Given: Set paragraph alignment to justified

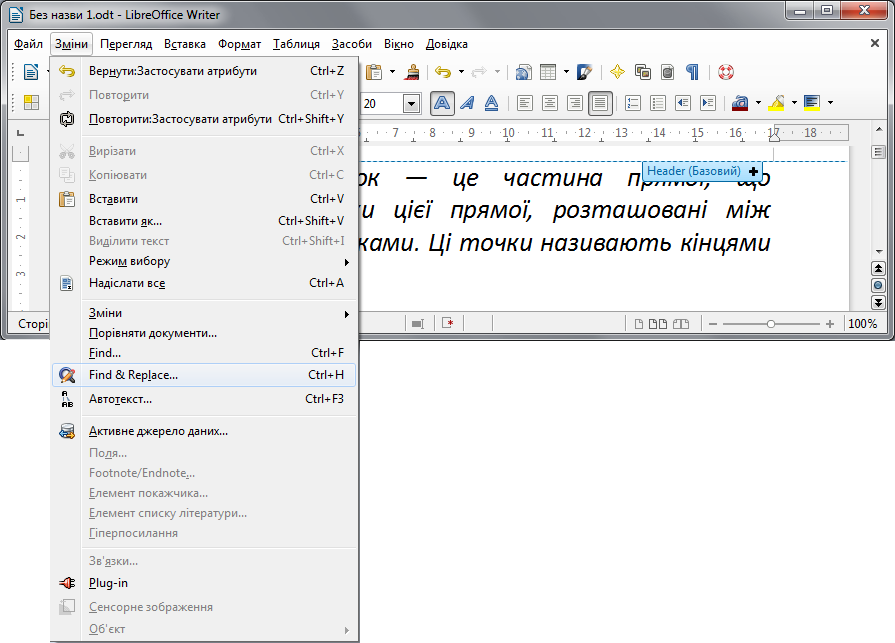Looking at the screenshot, I should pyautogui.click(x=600, y=103).
